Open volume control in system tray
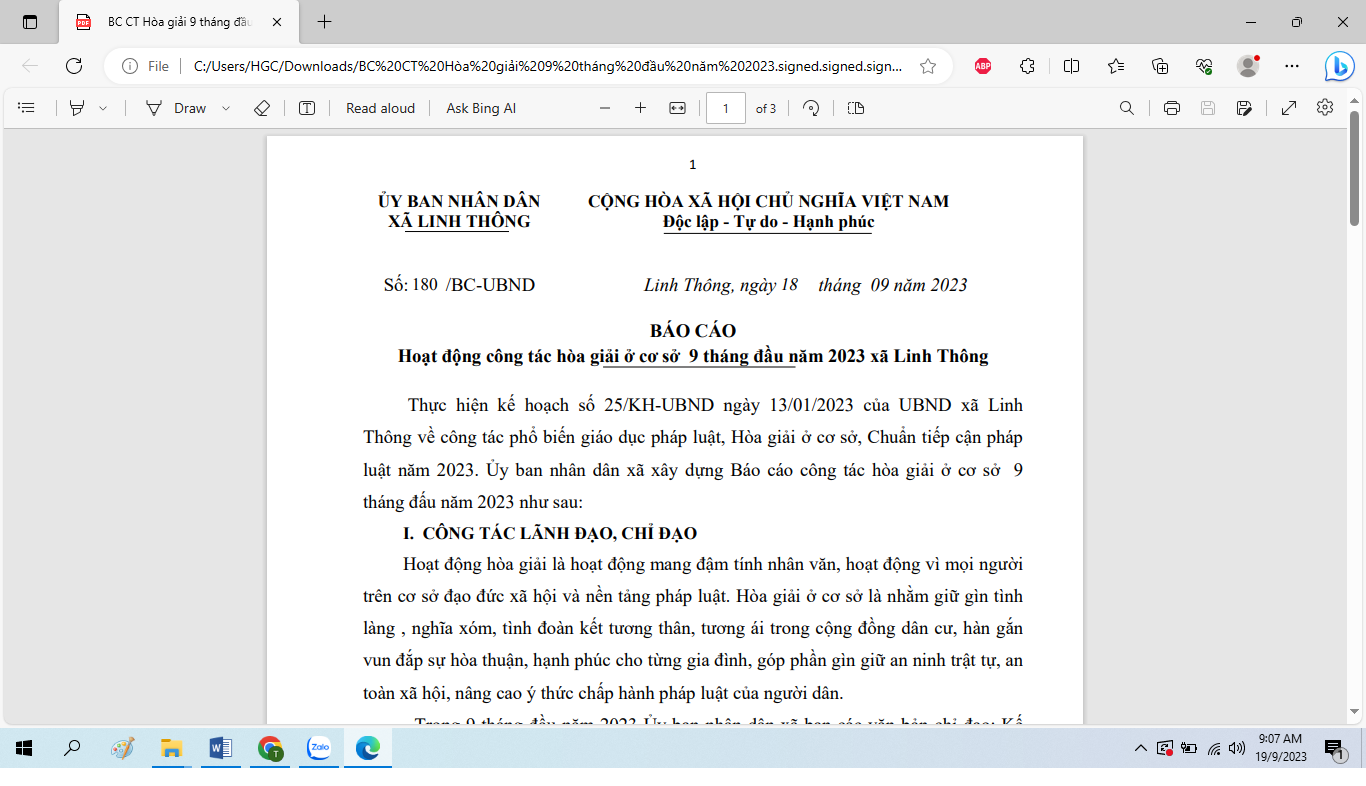 point(1238,748)
